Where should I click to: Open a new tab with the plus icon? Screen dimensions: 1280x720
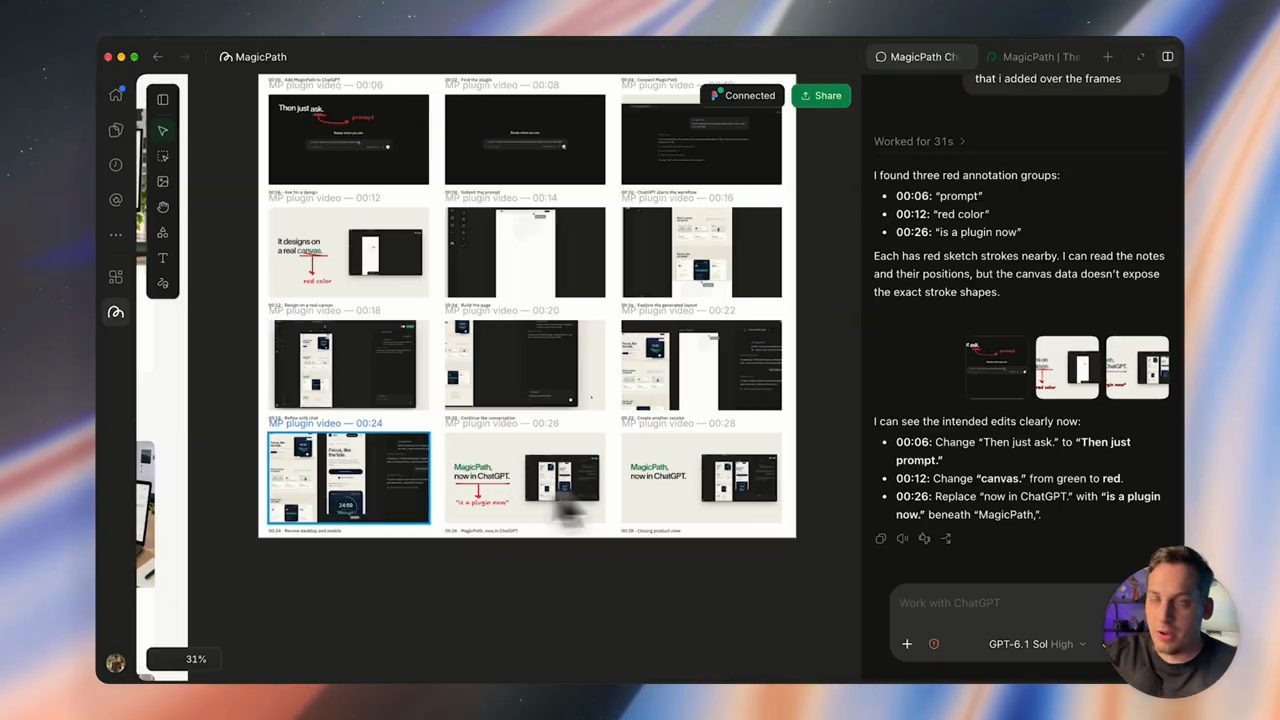pos(1107,57)
